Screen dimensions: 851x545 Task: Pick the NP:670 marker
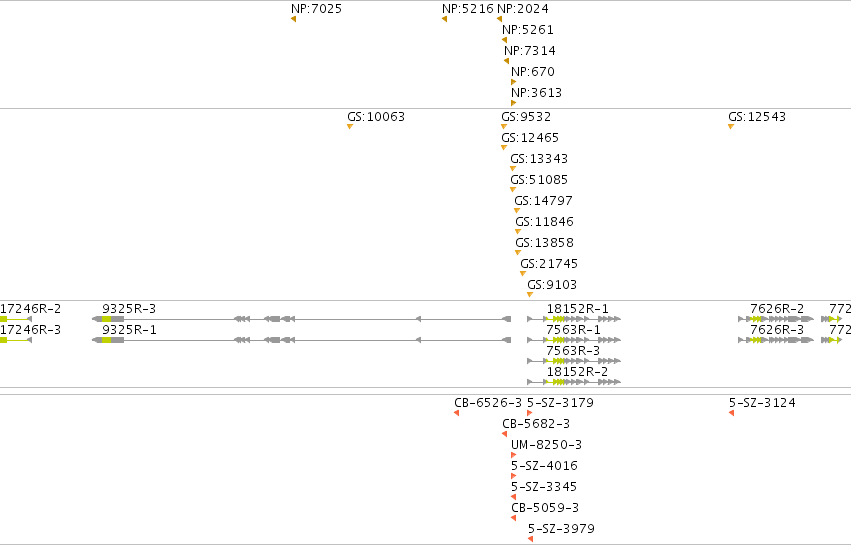tap(513, 82)
